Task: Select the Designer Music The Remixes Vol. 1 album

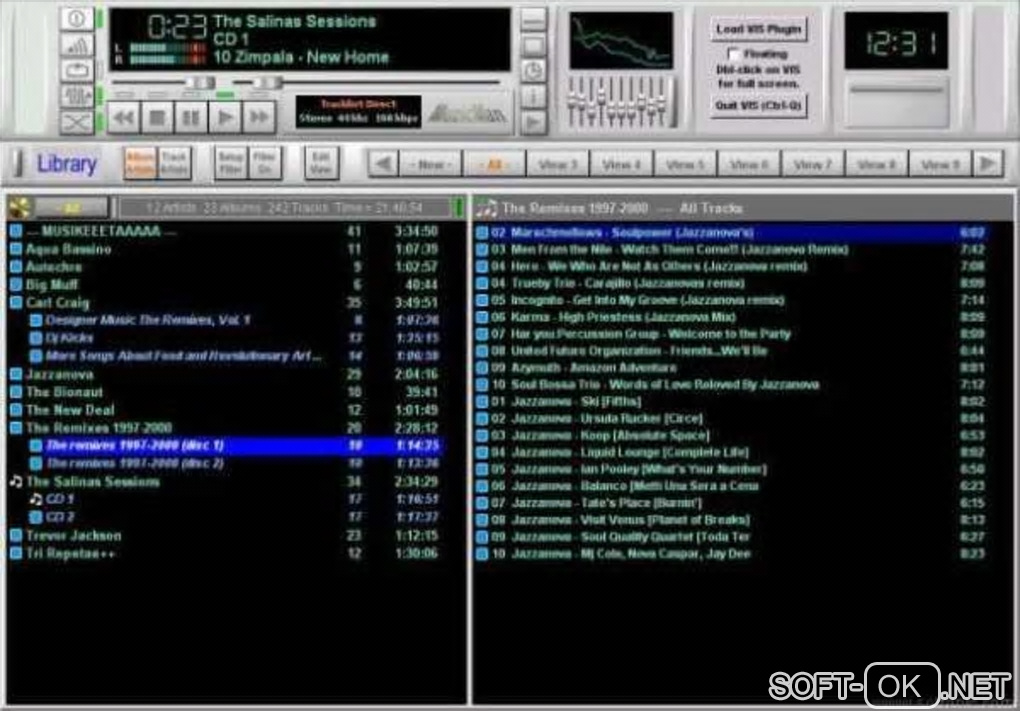Action: (234, 320)
